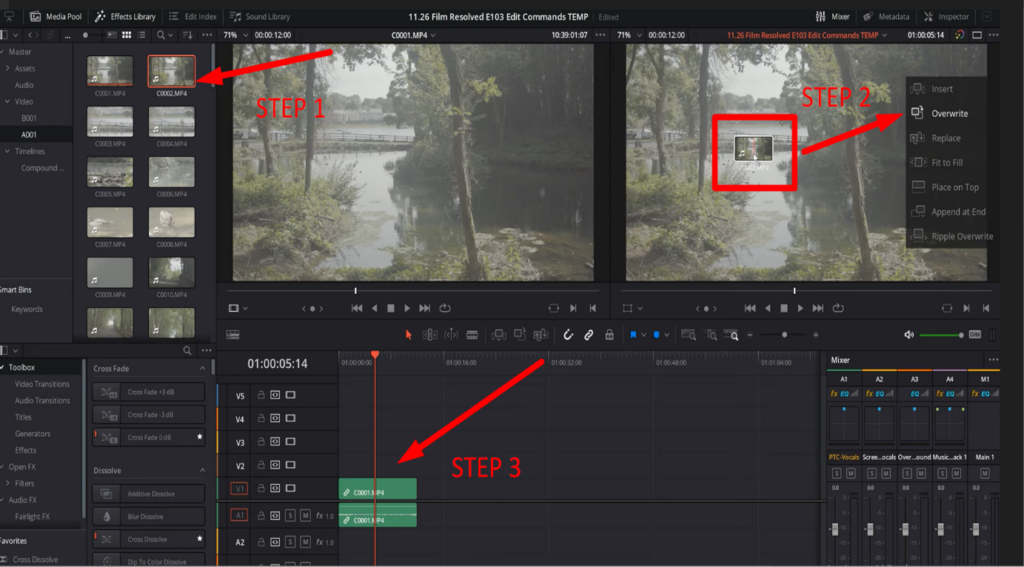Adjust the green monitor volume slider

tap(941, 334)
